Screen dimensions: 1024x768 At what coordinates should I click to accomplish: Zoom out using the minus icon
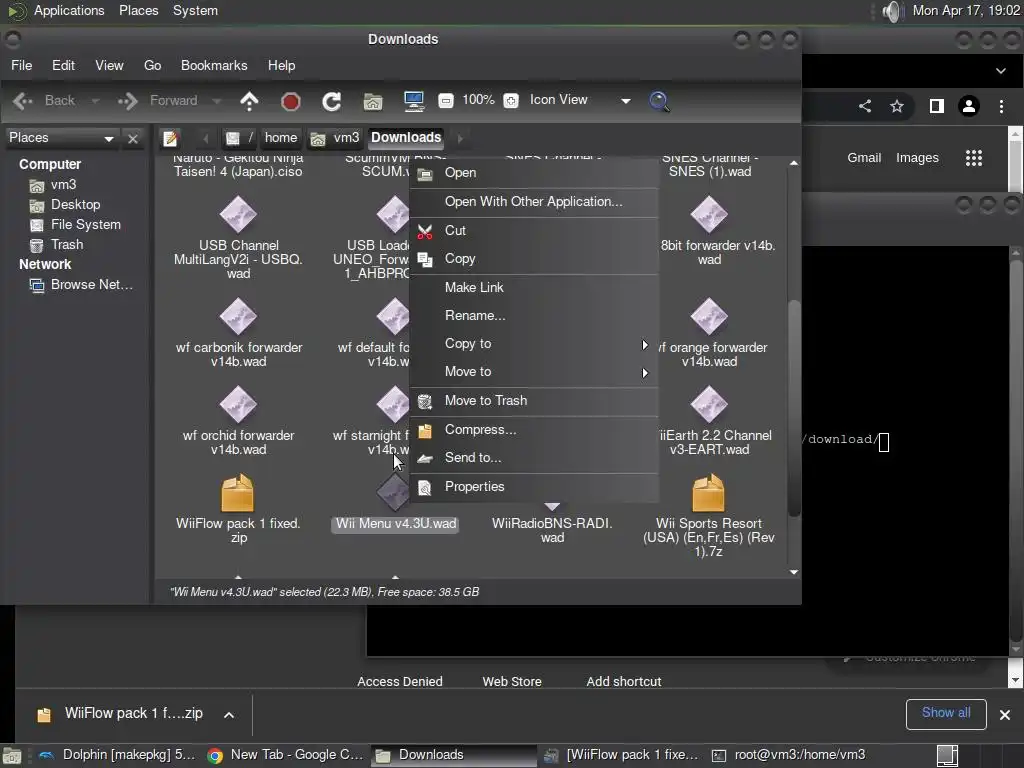tap(446, 101)
